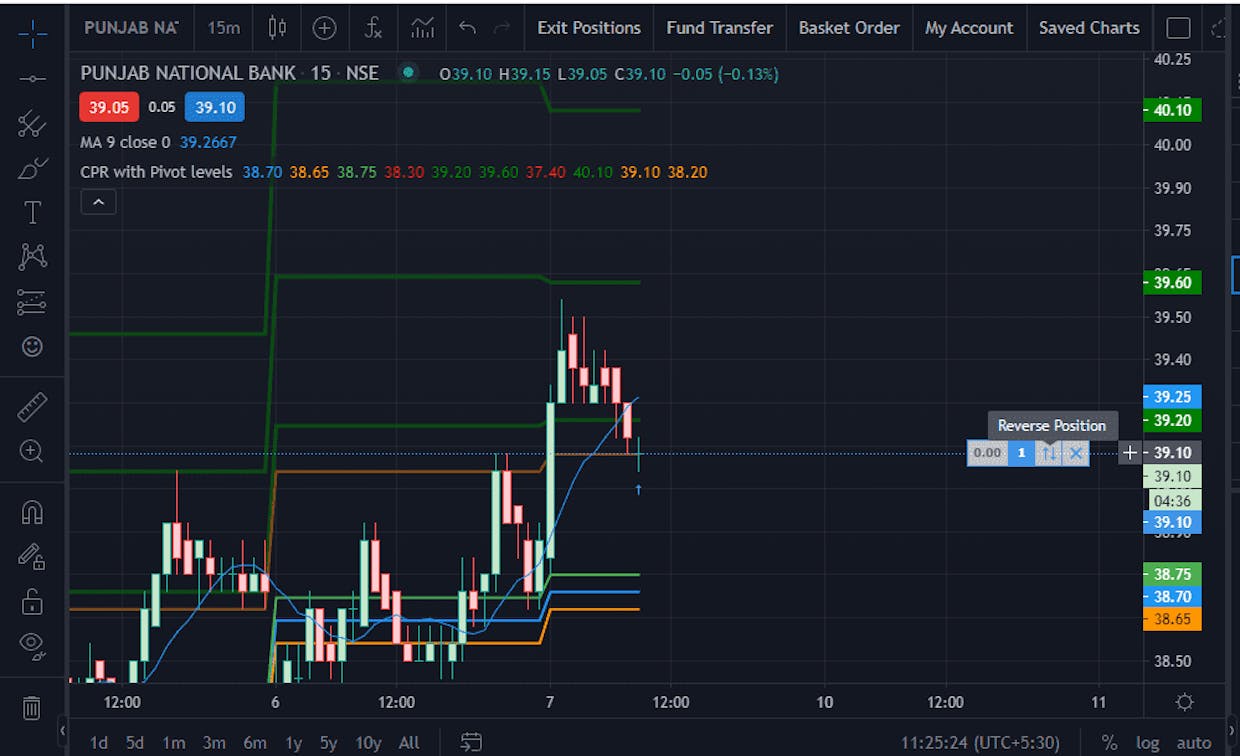
Task: Click the green 39.60 pivot price label
Action: point(1172,283)
